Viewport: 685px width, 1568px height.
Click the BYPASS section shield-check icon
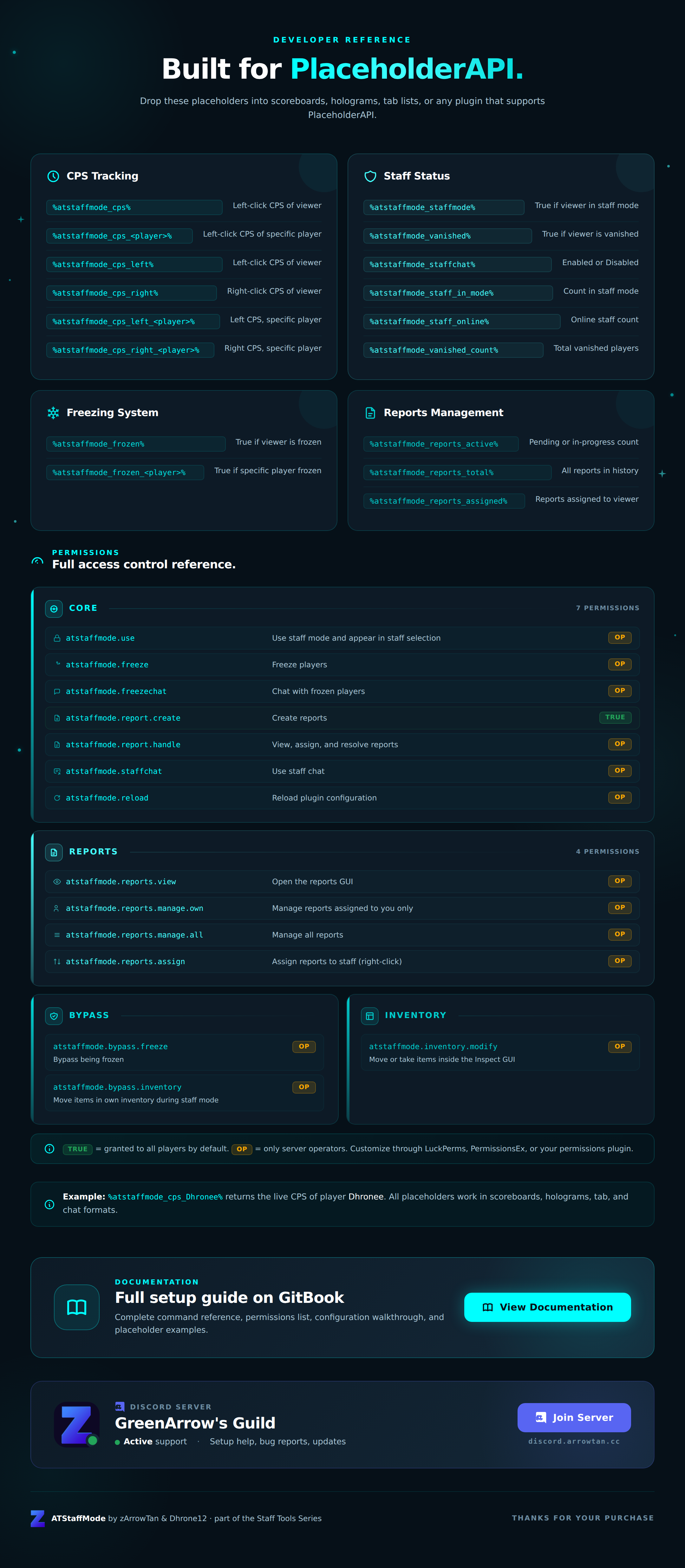[x=54, y=1016]
